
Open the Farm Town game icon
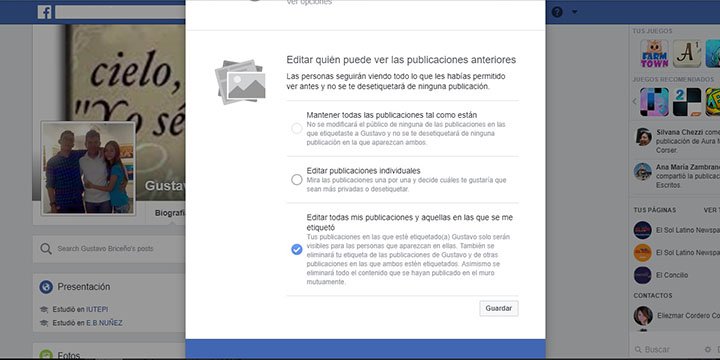coord(654,54)
